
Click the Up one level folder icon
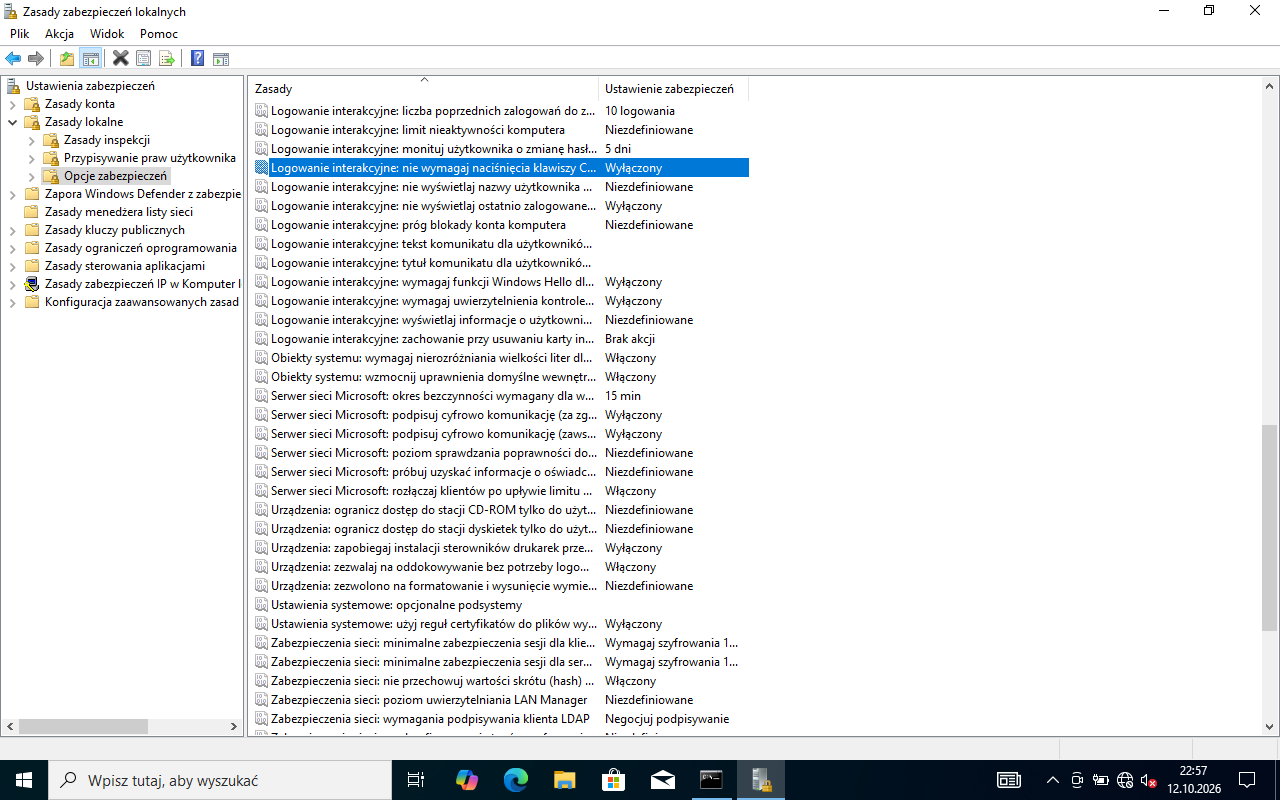point(67,58)
